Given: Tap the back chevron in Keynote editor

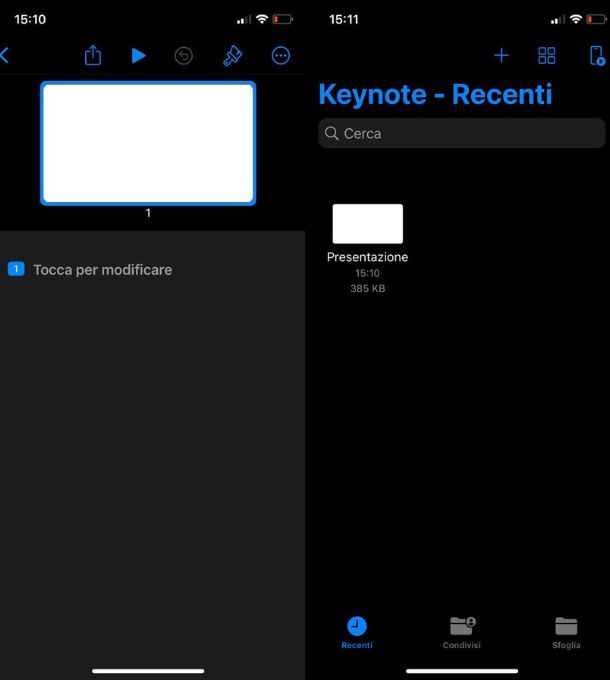Looking at the screenshot, I should coord(5,56).
